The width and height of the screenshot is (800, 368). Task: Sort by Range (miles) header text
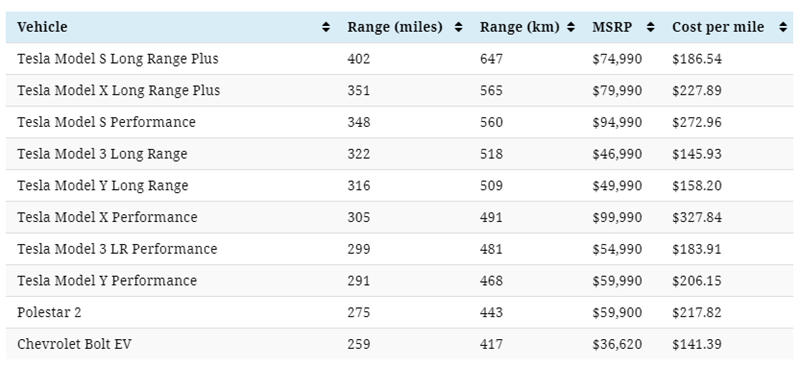[395, 27]
